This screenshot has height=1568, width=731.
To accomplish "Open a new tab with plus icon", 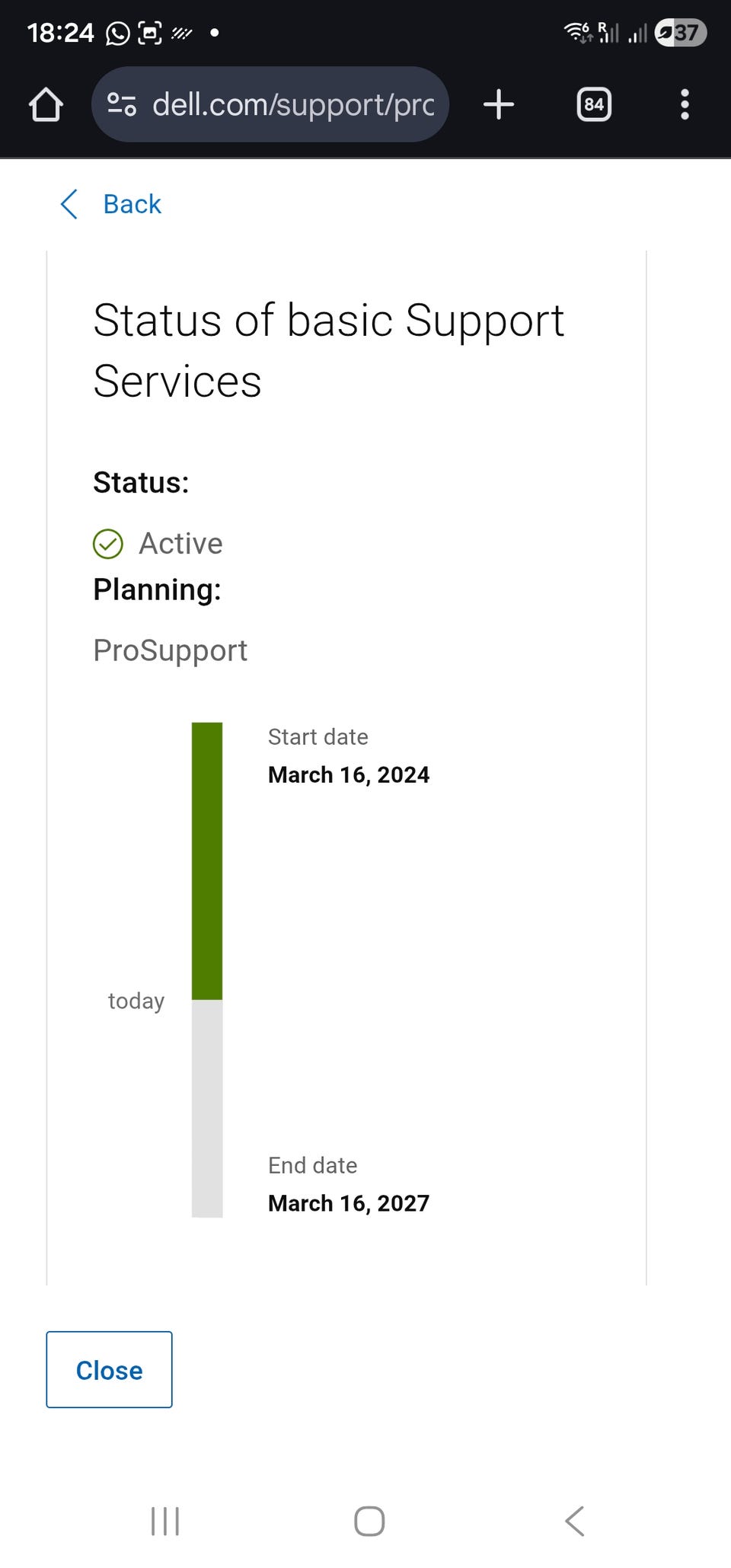I will point(499,104).
